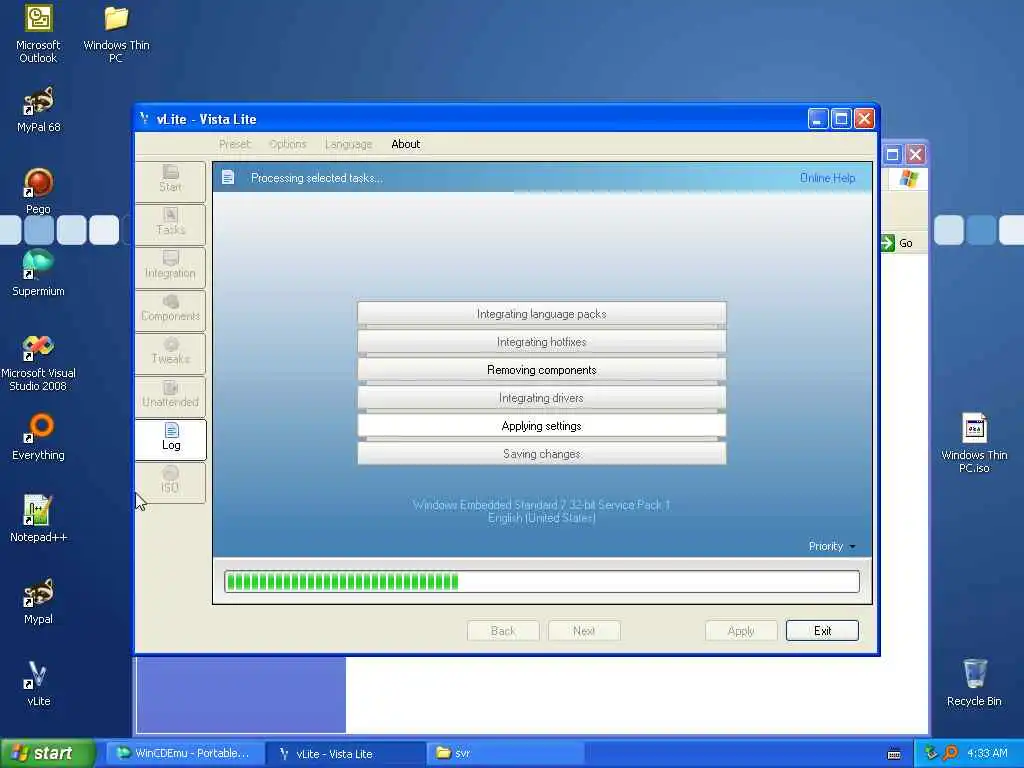Click the vLite title bar logo icon

click(x=144, y=118)
